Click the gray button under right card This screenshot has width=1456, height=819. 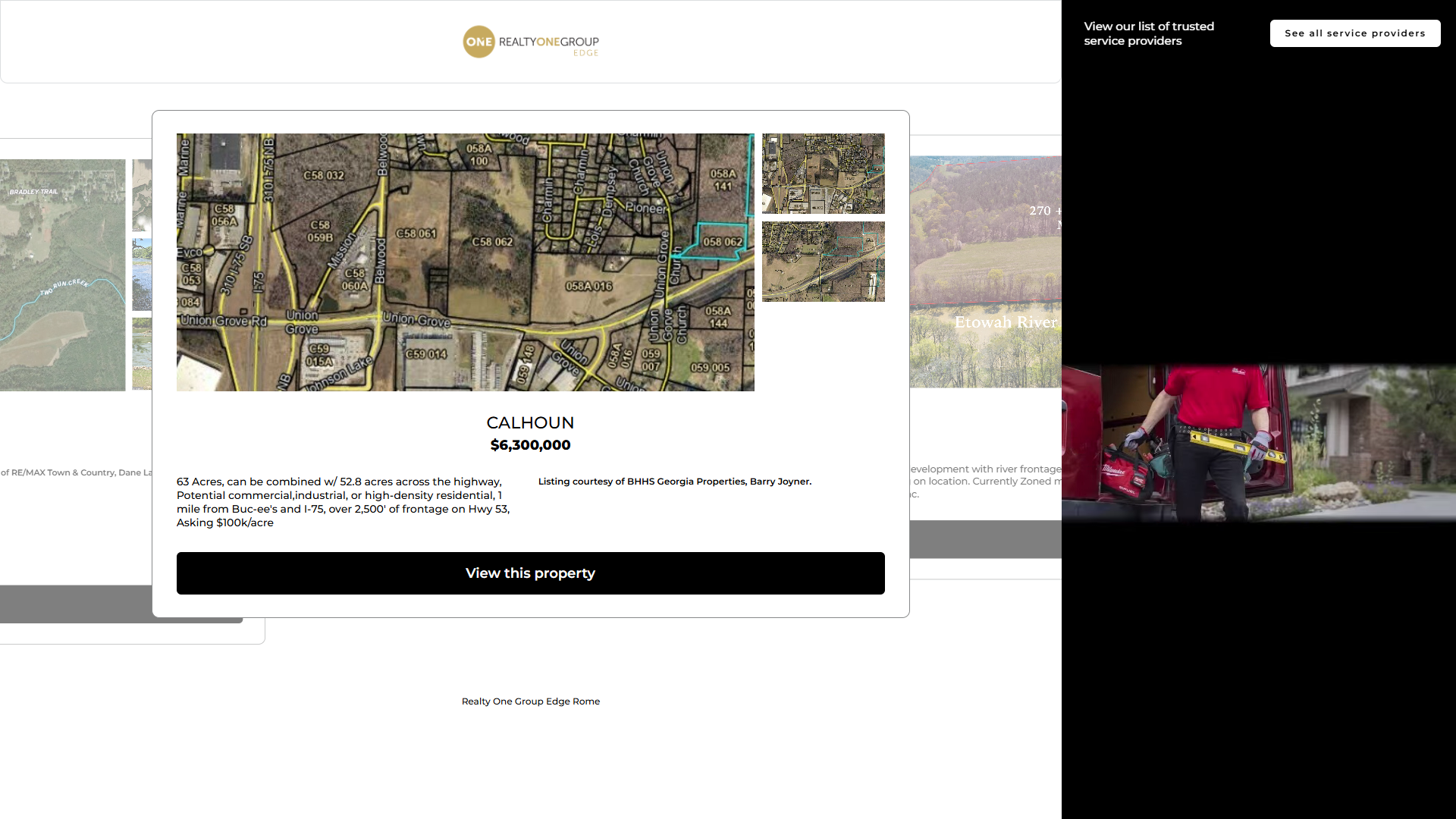[985, 539]
